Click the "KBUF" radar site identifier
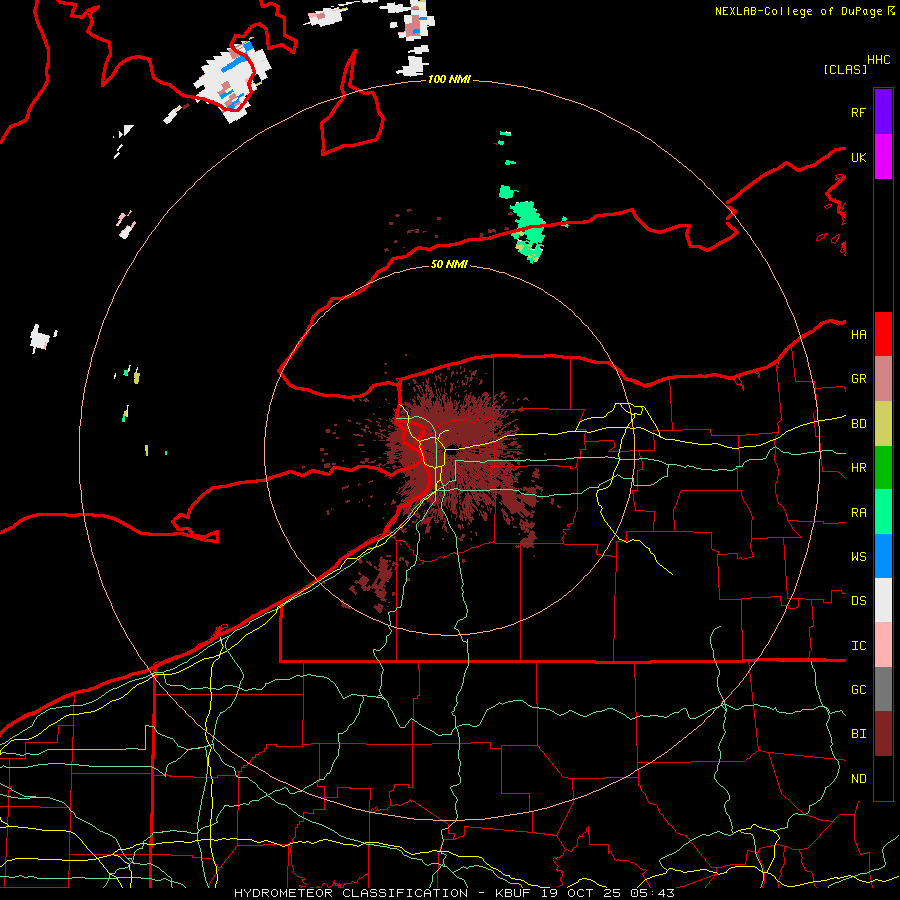 (514, 893)
